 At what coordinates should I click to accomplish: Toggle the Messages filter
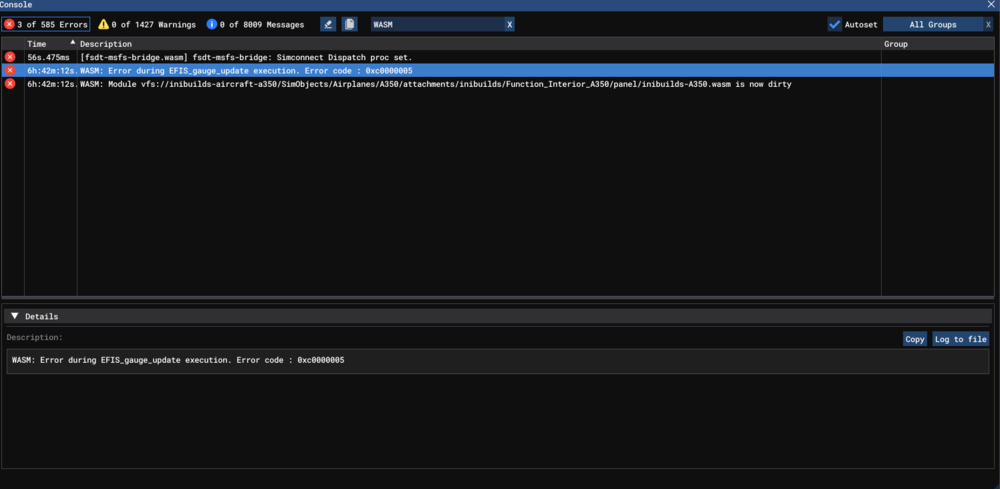click(x=255, y=24)
